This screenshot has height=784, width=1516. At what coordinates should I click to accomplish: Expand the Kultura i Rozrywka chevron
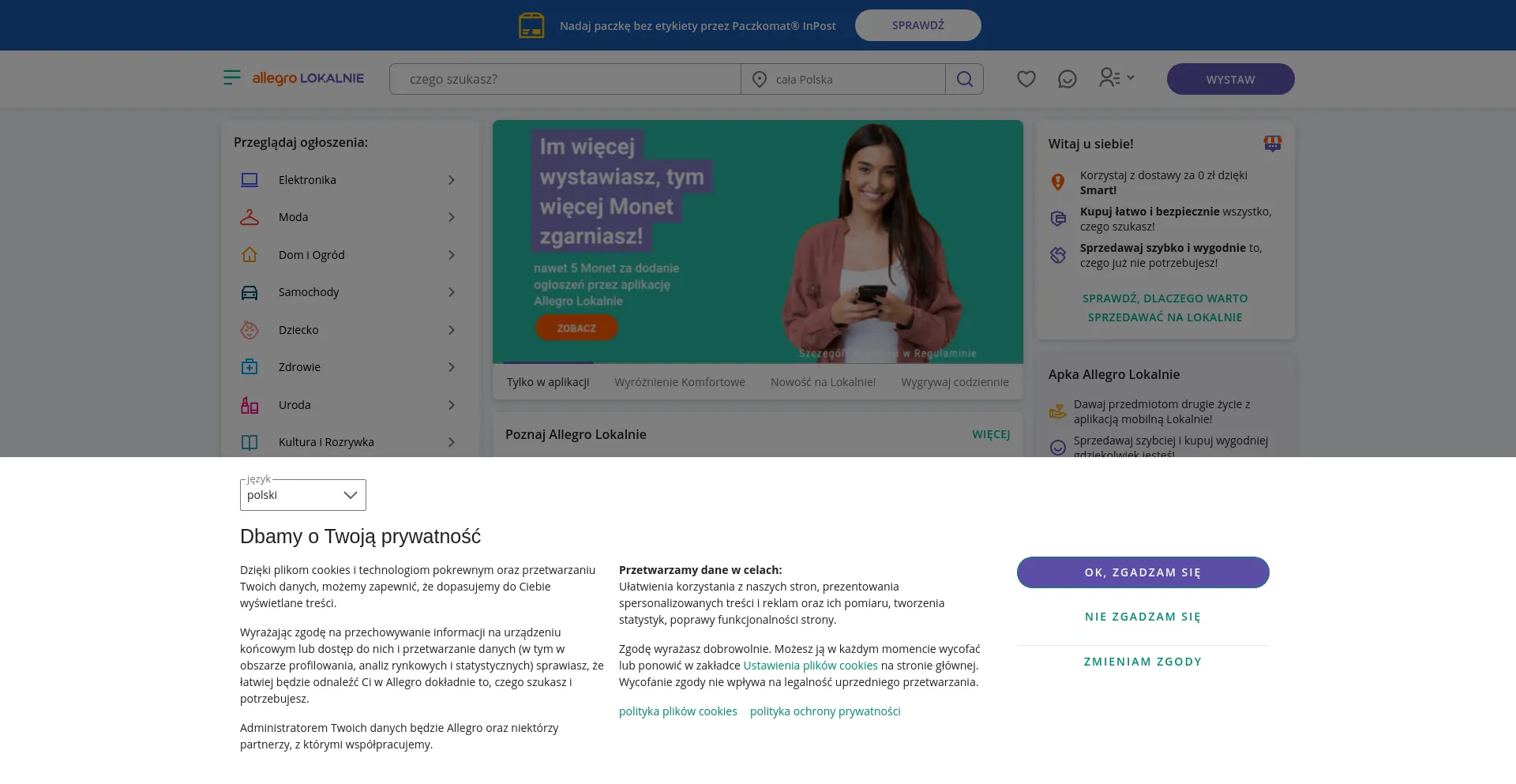[x=452, y=442]
